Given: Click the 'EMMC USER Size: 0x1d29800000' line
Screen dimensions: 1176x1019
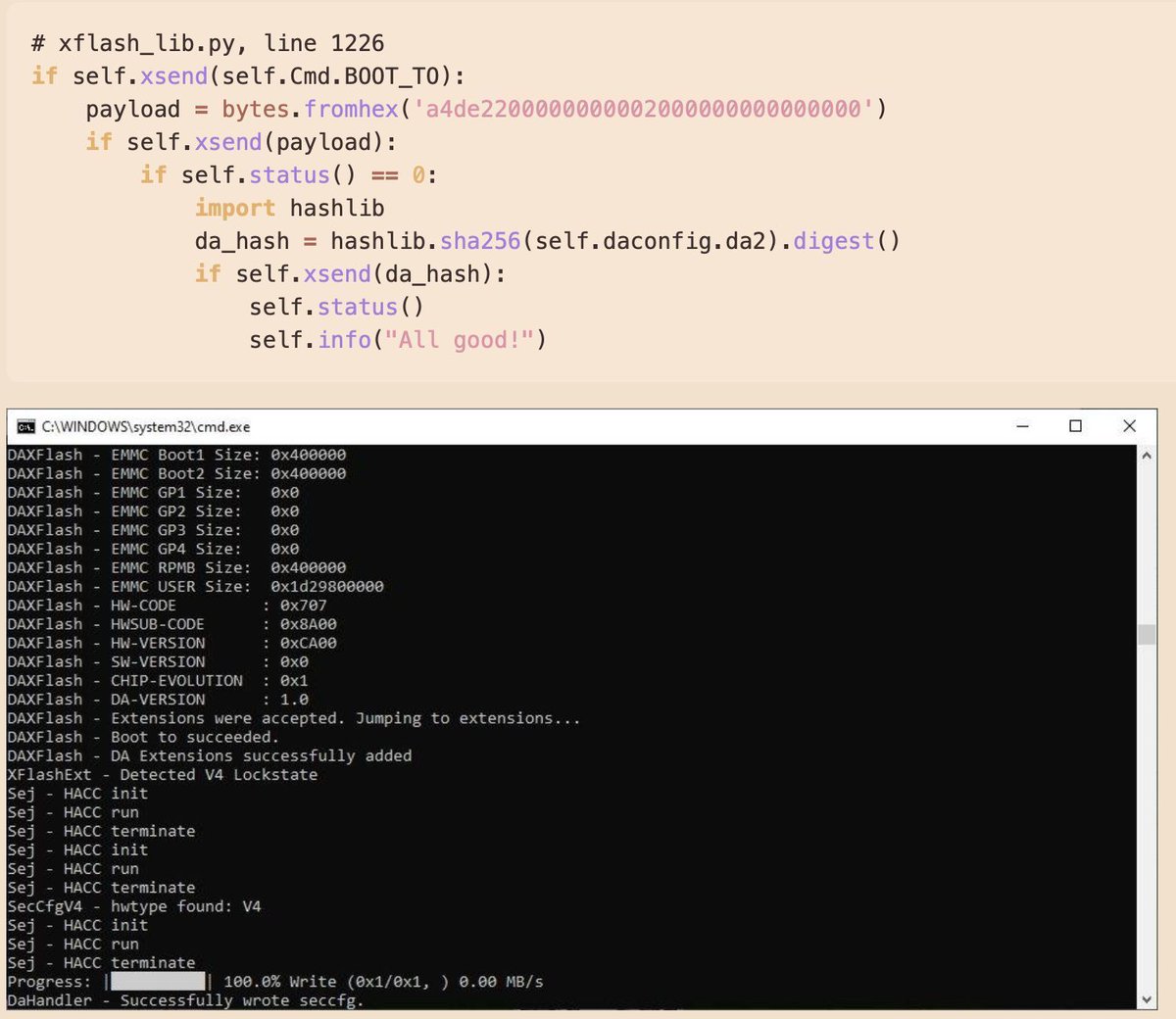Looking at the screenshot, I should (195, 586).
